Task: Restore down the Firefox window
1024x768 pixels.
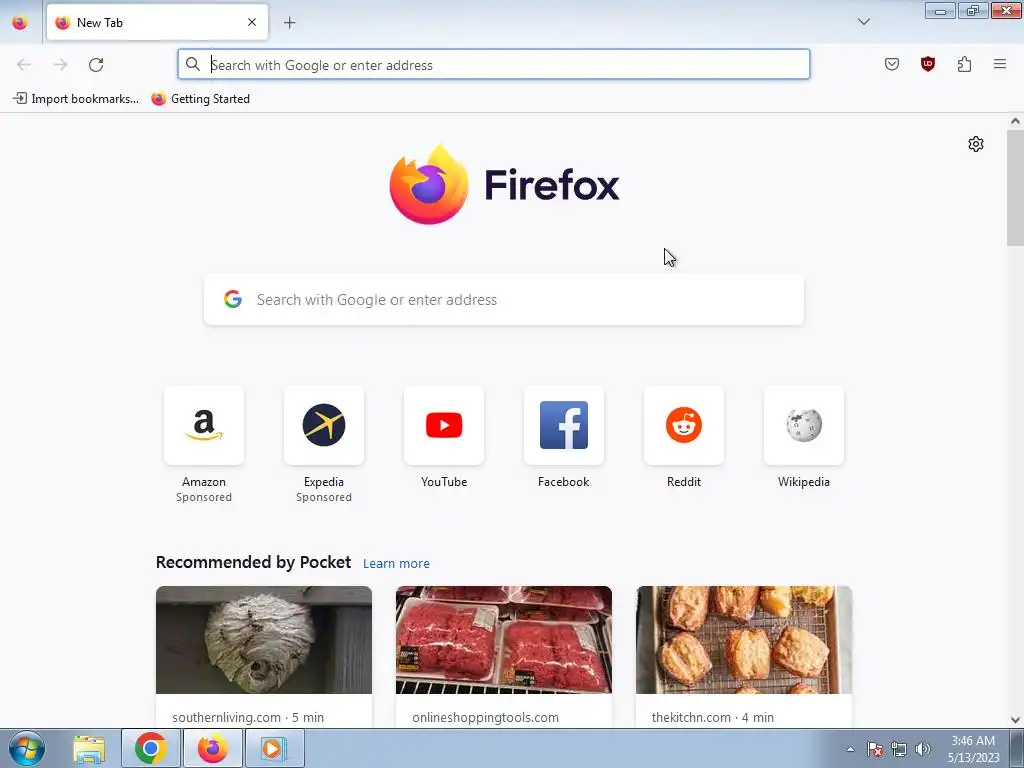Action: click(973, 10)
